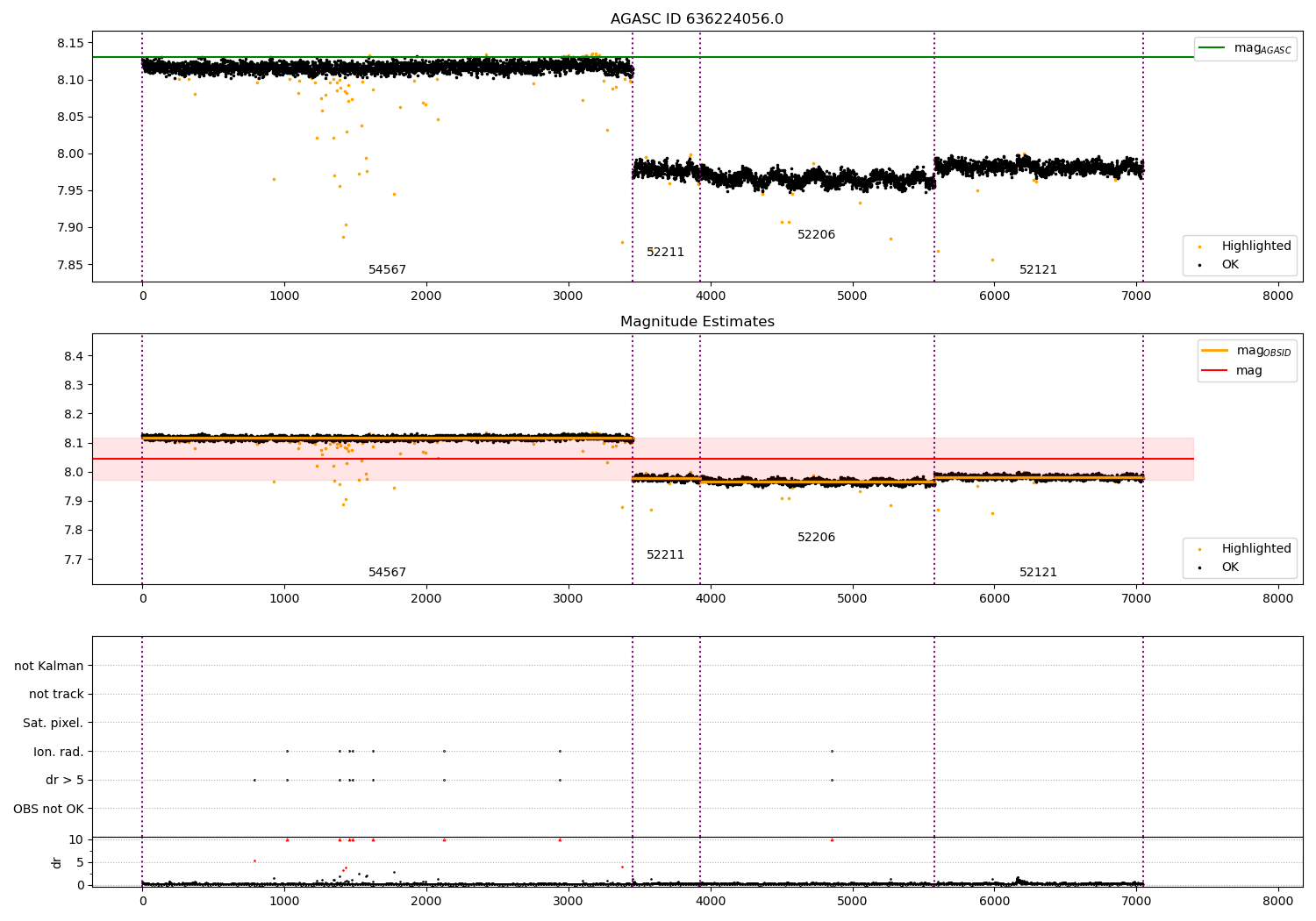Click OK legend entry in top plot
This screenshot has height=921, width=1316.
pos(1219,265)
